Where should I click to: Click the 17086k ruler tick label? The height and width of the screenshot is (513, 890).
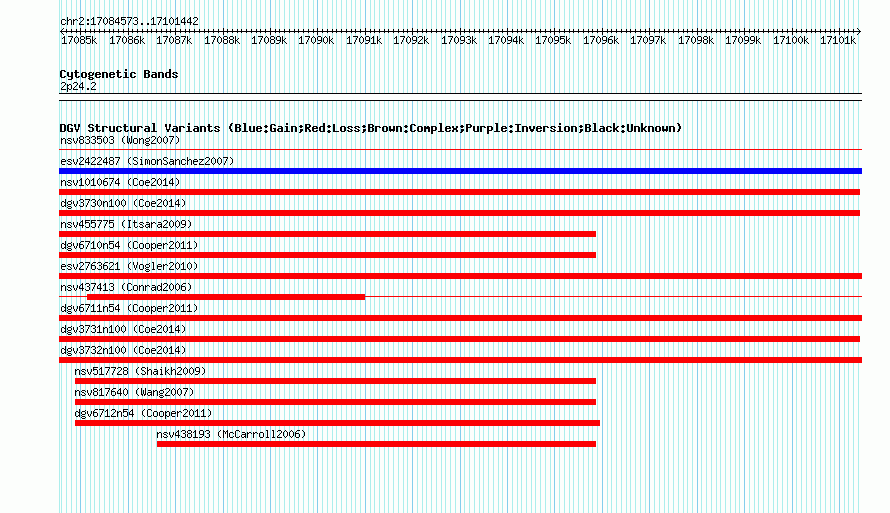[127, 41]
